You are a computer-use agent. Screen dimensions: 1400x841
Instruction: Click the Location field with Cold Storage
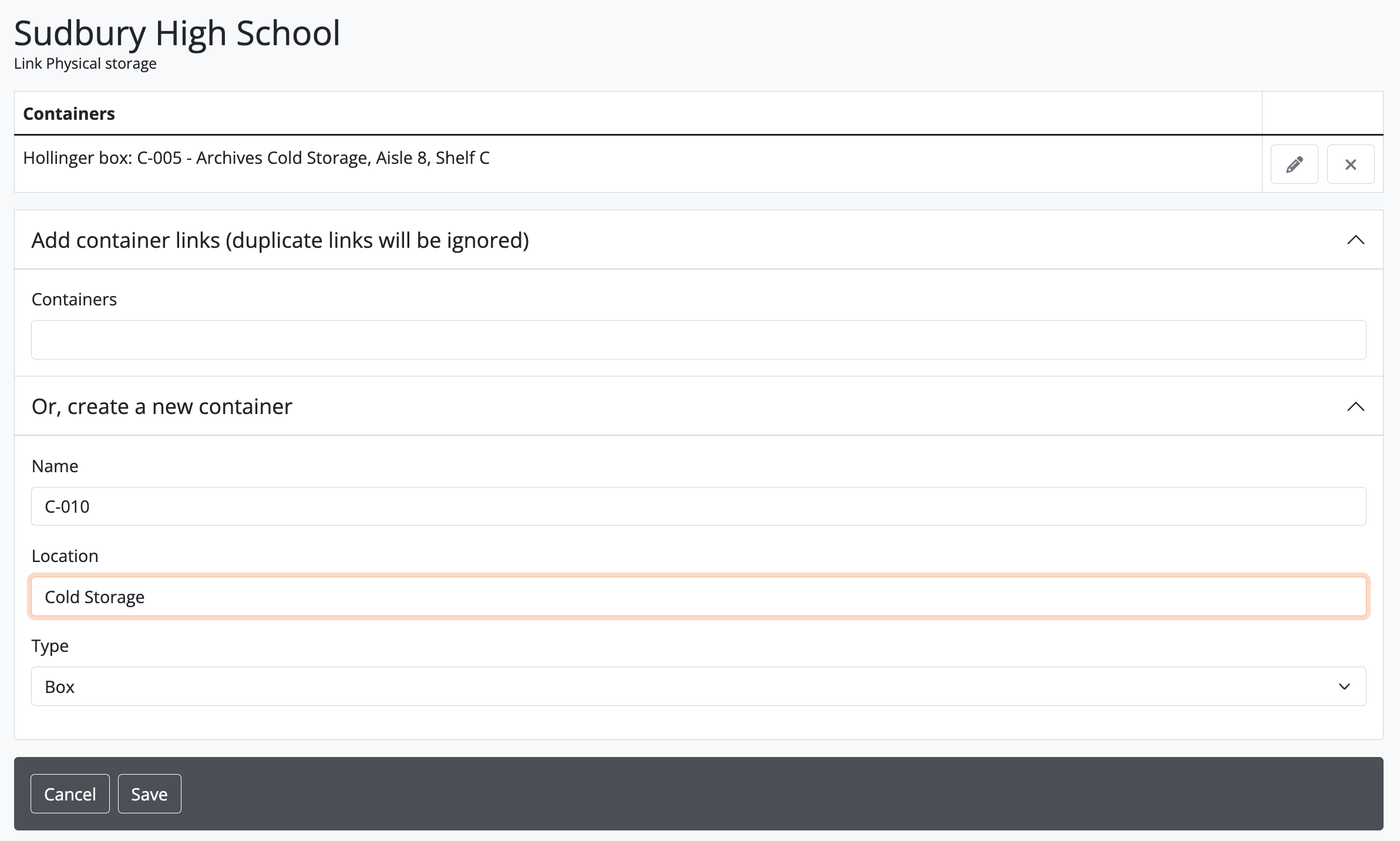coord(698,597)
